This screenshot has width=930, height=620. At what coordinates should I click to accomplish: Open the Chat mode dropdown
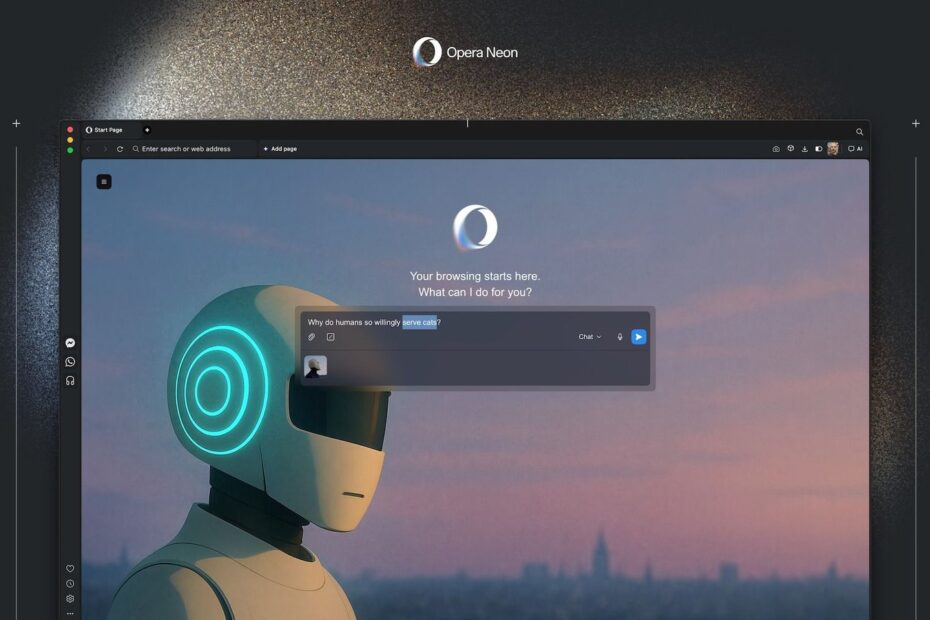tap(588, 337)
